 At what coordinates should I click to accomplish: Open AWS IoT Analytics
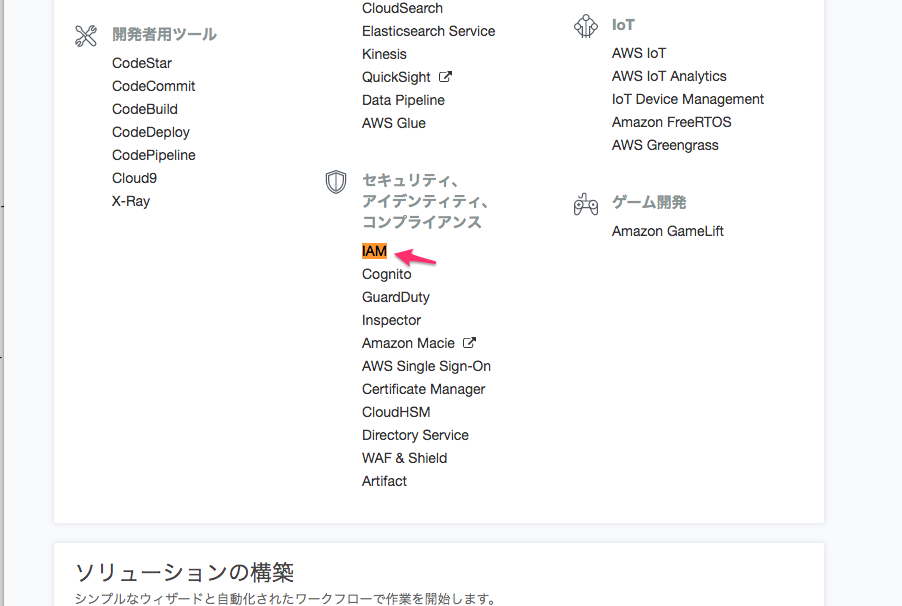tap(669, 76)
